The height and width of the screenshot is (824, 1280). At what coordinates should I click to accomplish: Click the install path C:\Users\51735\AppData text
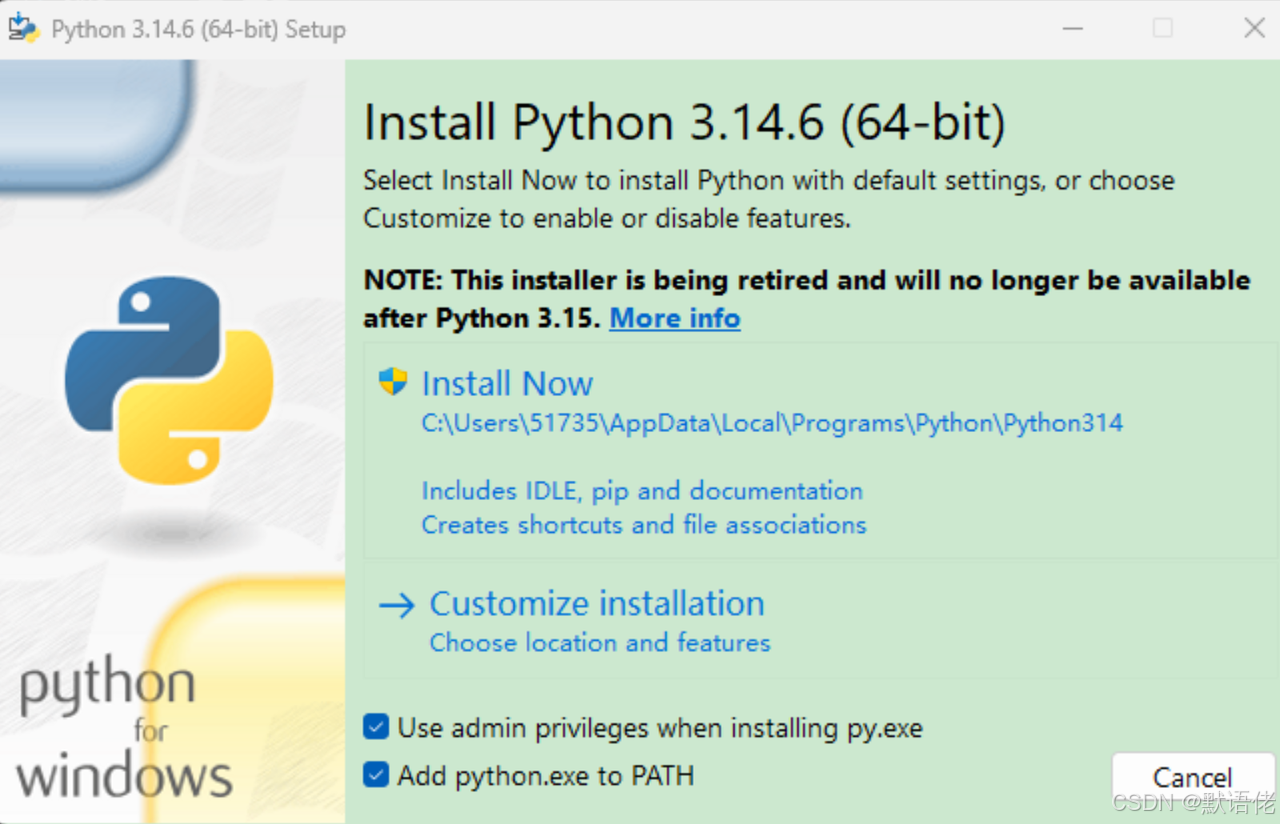tap(772, 423)
